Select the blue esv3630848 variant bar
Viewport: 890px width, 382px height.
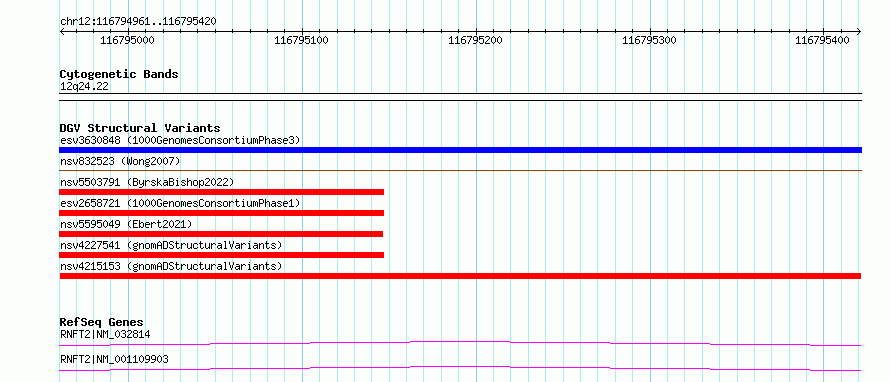(x=460, y=150)
